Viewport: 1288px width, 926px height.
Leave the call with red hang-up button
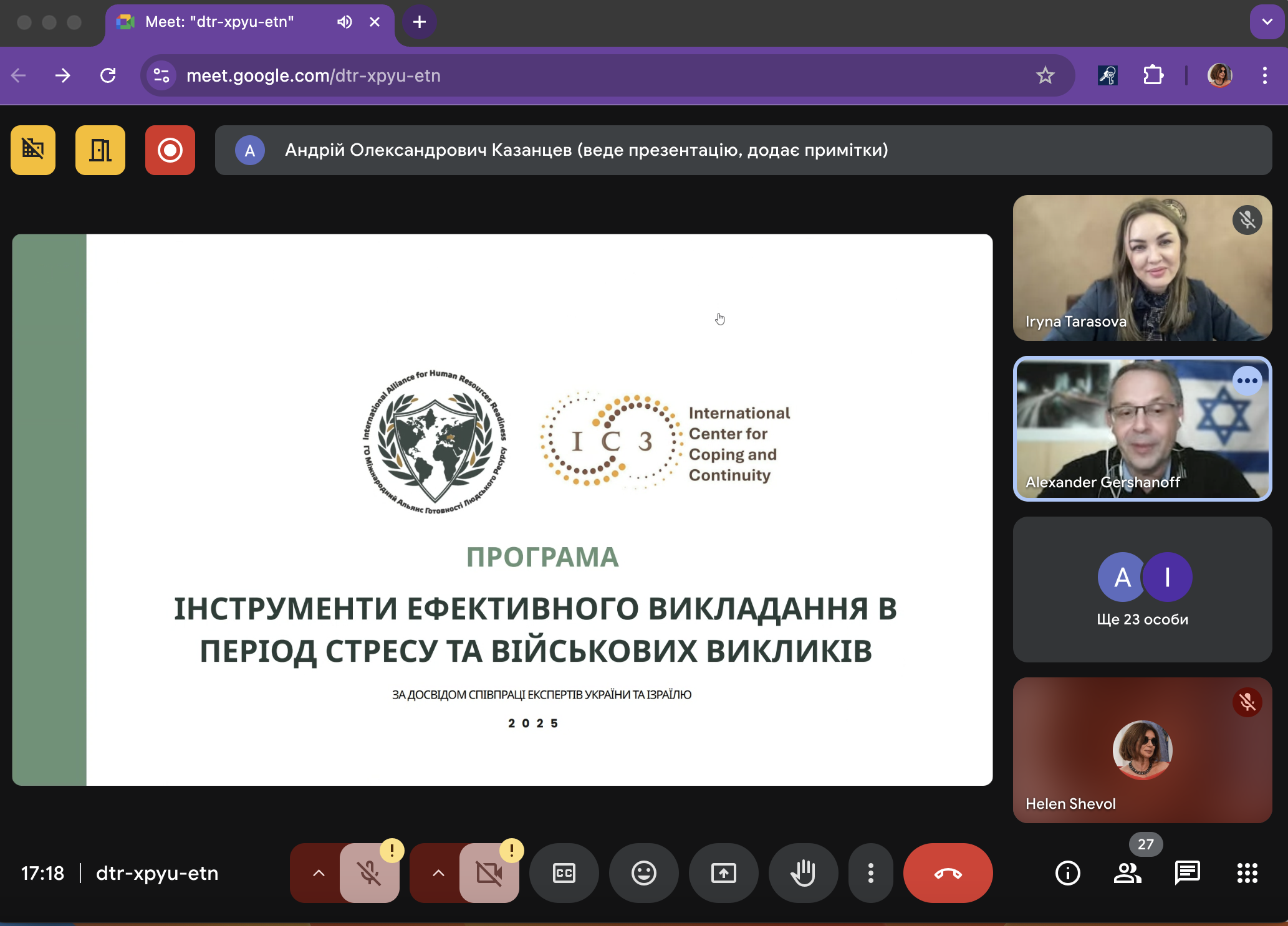[x=948, y=872]
